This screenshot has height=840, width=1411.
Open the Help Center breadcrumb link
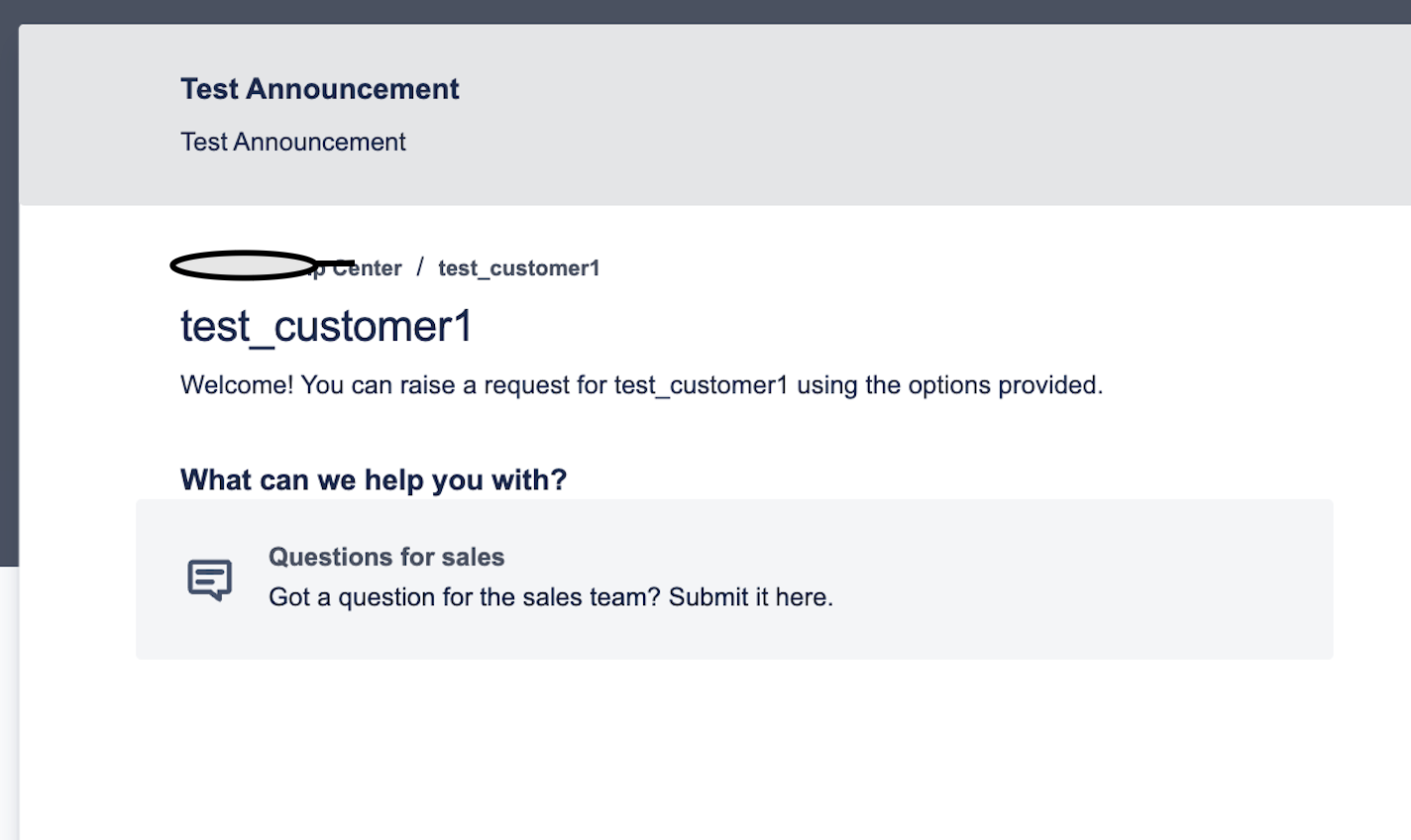[x=337, y=267]
